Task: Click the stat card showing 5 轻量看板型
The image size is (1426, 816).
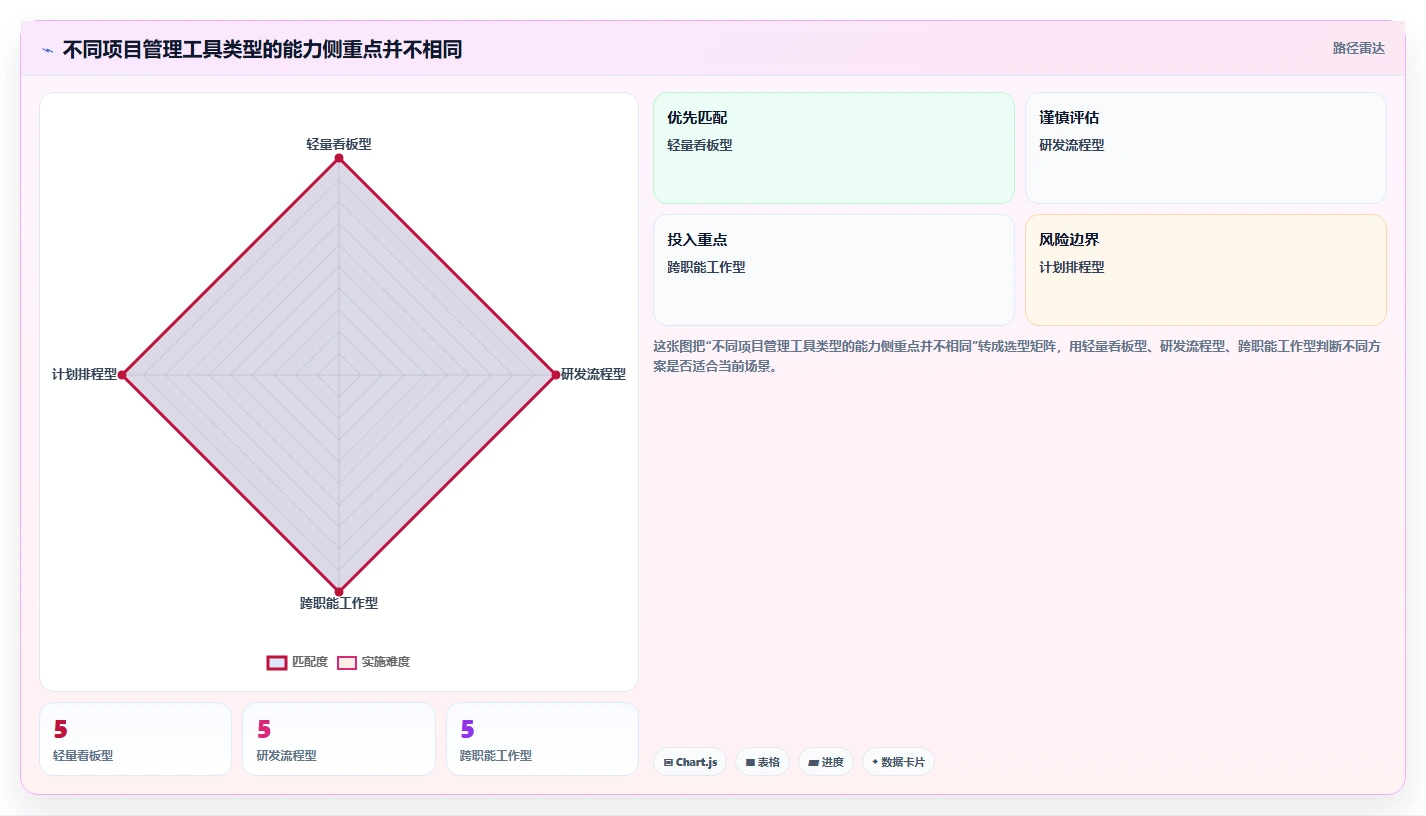Action: [135, 739]
